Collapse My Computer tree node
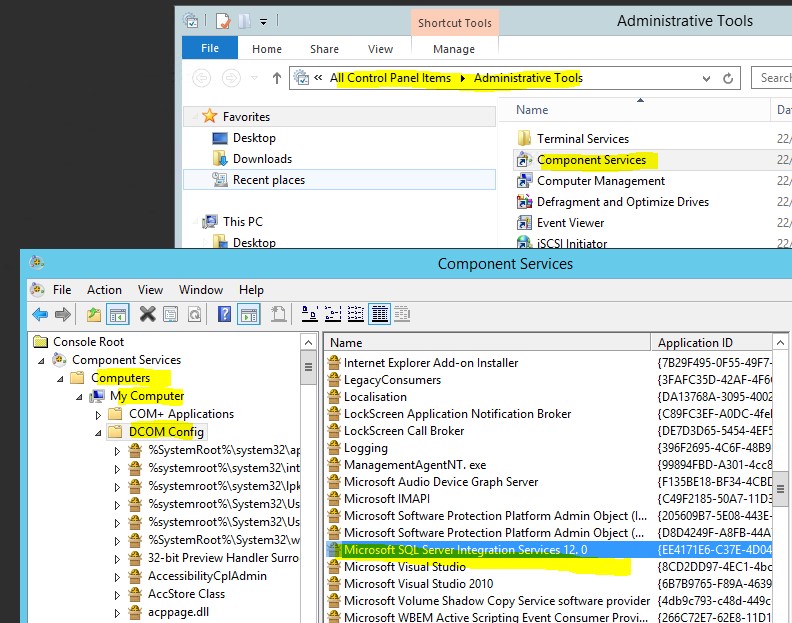792x623 pixels. click(x=79, y=397)
